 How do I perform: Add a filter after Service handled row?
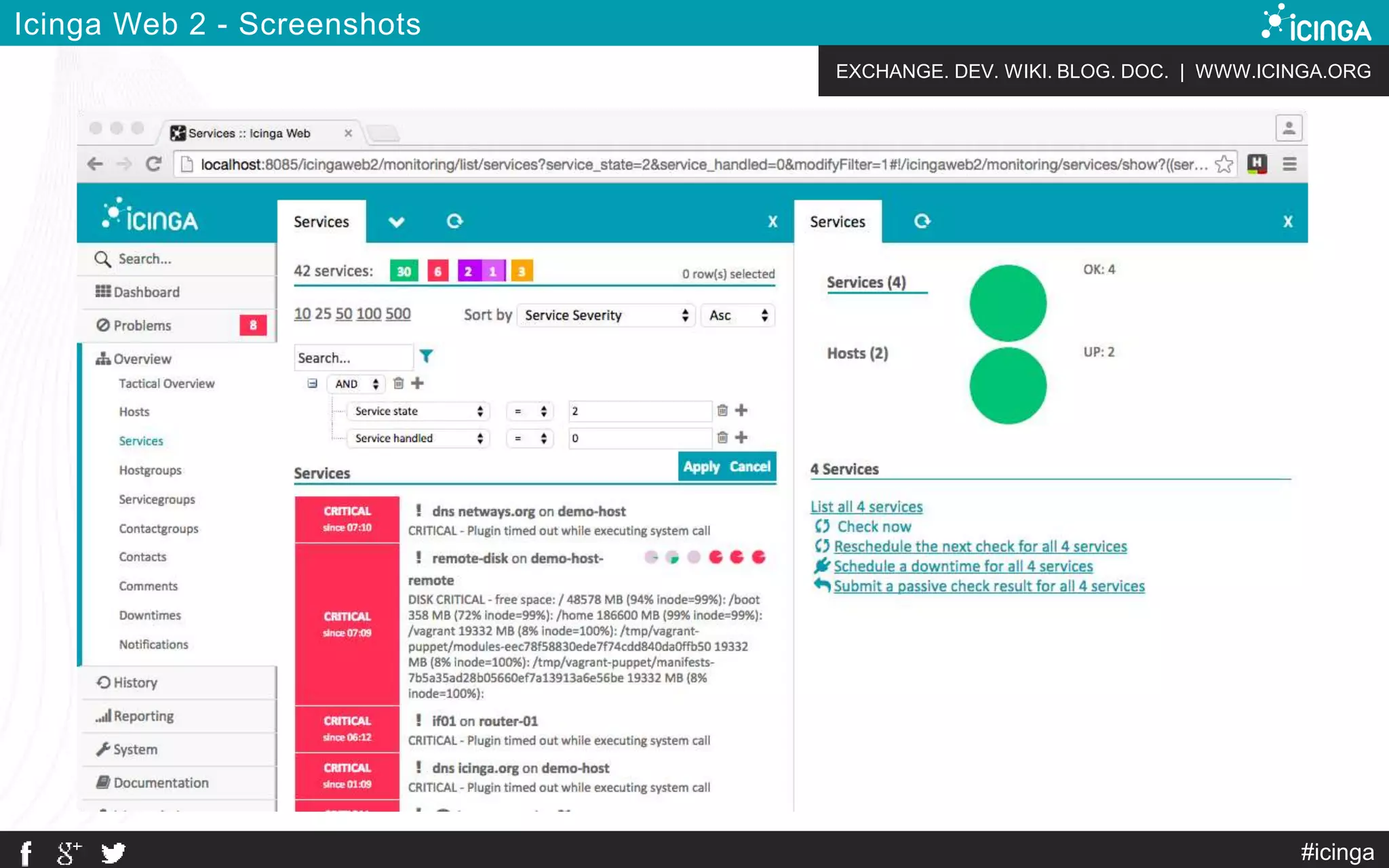coord(741,437)
